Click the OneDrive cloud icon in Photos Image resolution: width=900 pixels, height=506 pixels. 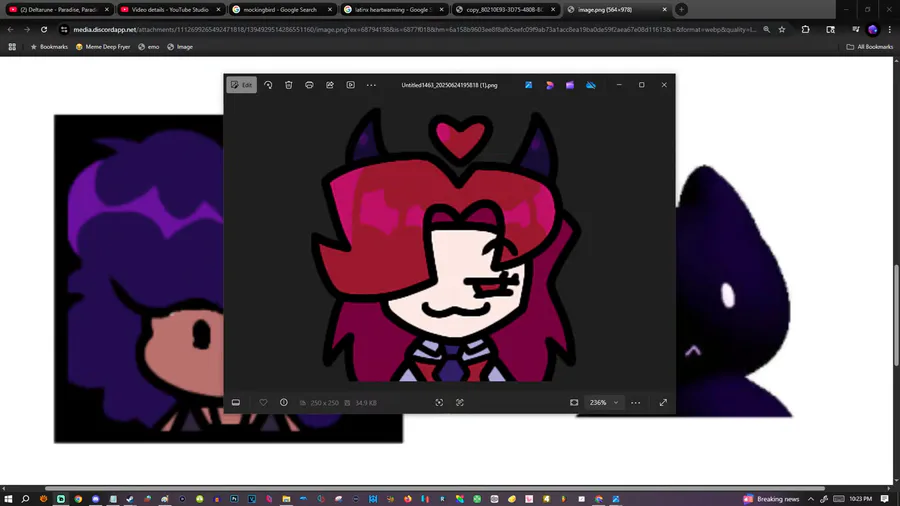coord(591,85)
